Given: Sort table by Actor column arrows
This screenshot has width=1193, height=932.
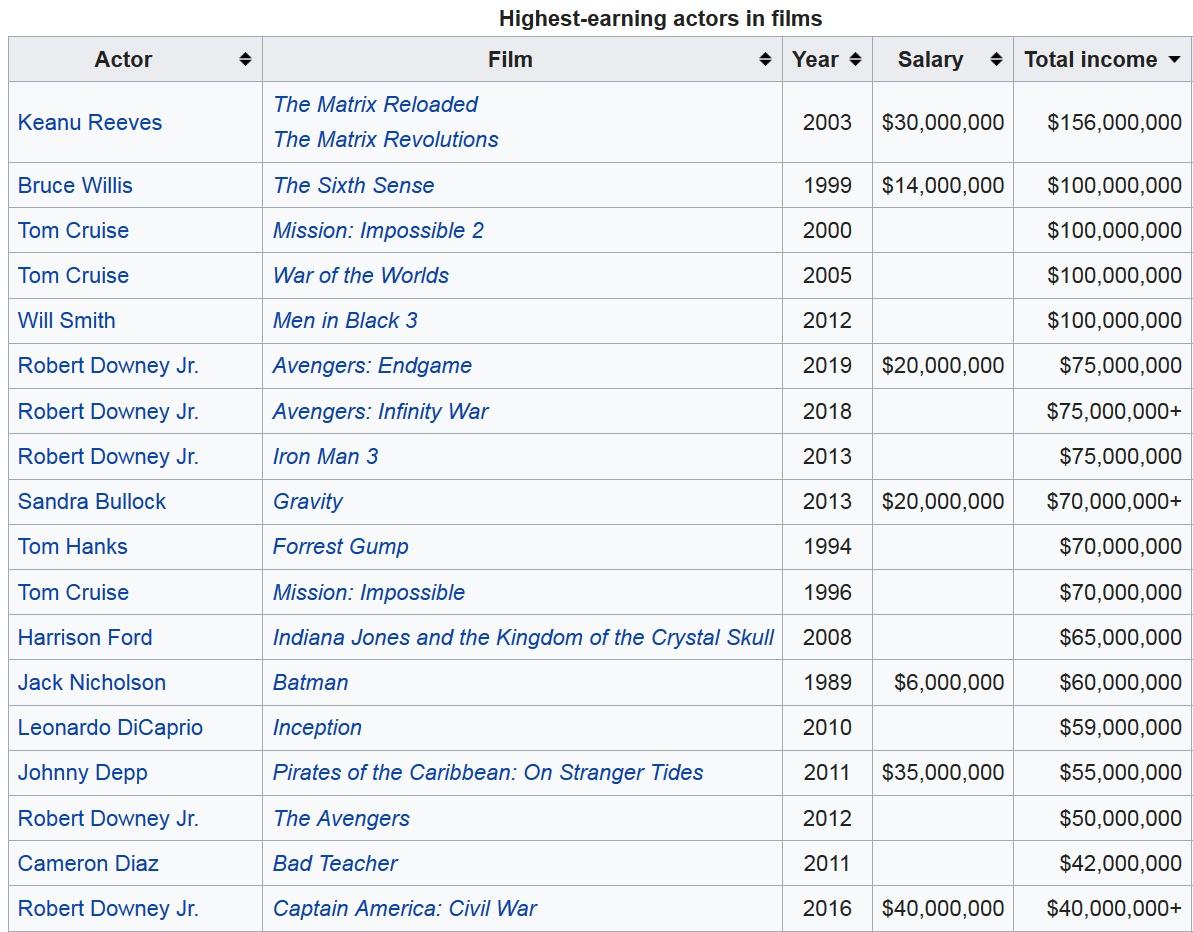Looking at the screenshot, I should coord(245,59).
